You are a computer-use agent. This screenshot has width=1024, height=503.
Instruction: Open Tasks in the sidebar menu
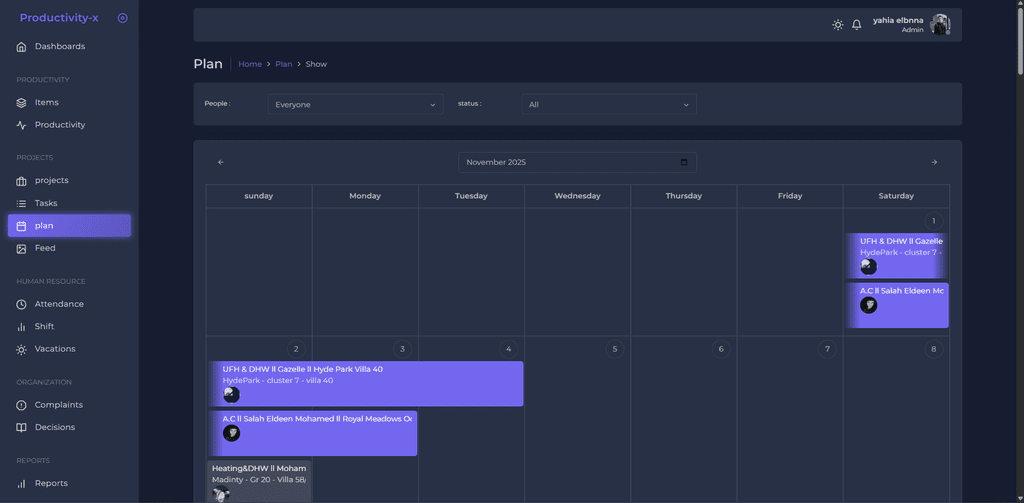tap(46, 203)
